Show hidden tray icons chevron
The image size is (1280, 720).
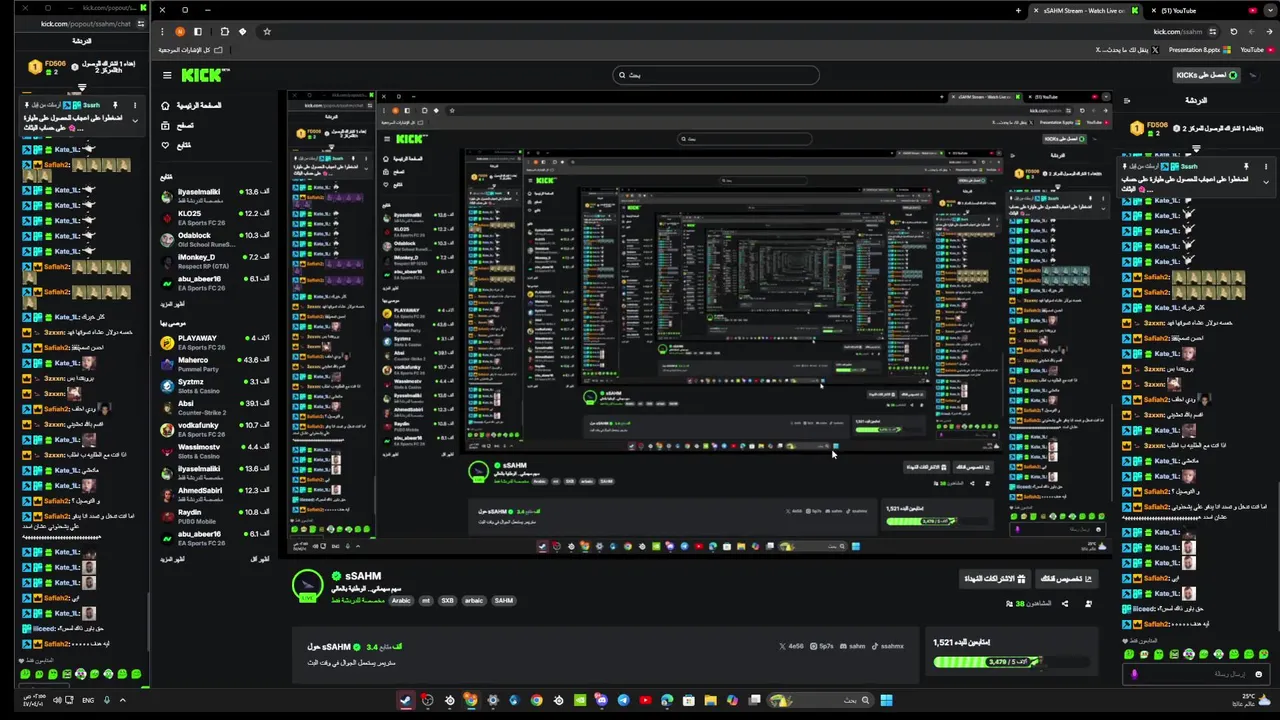pyautogui.click(x=122, y=700)
